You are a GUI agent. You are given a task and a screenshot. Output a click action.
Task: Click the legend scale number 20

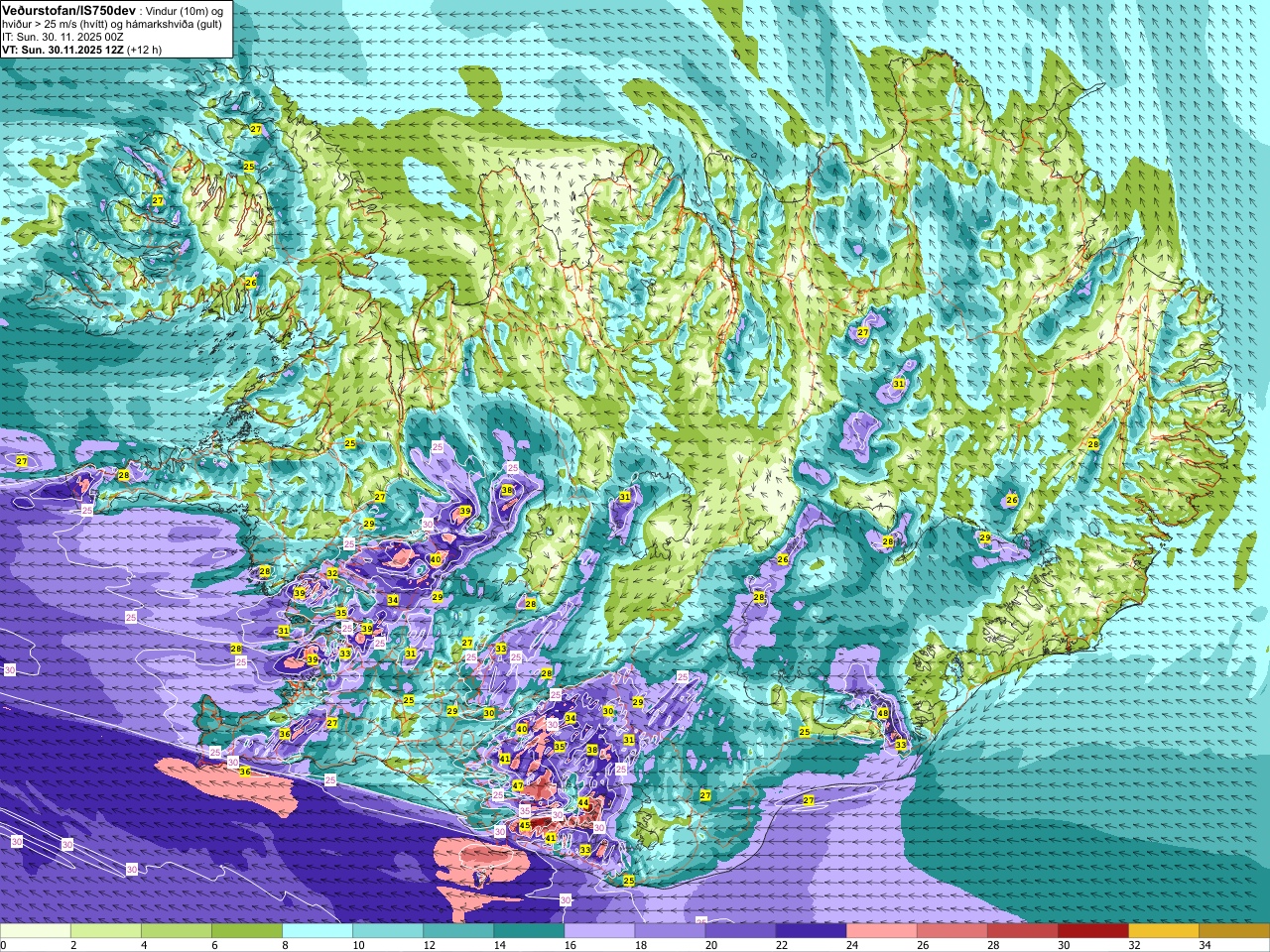pos(710,945)
